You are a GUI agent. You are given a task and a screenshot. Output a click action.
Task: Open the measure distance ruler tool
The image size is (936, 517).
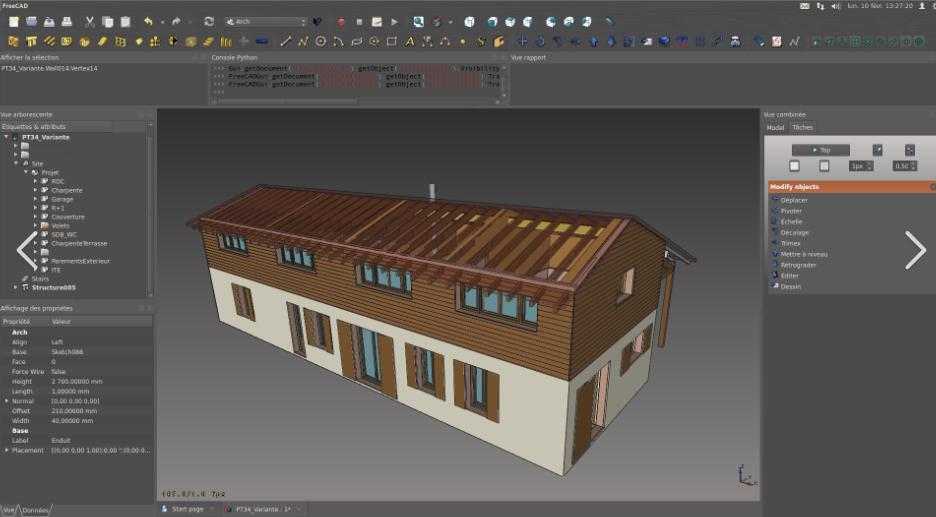click(609, 22)
